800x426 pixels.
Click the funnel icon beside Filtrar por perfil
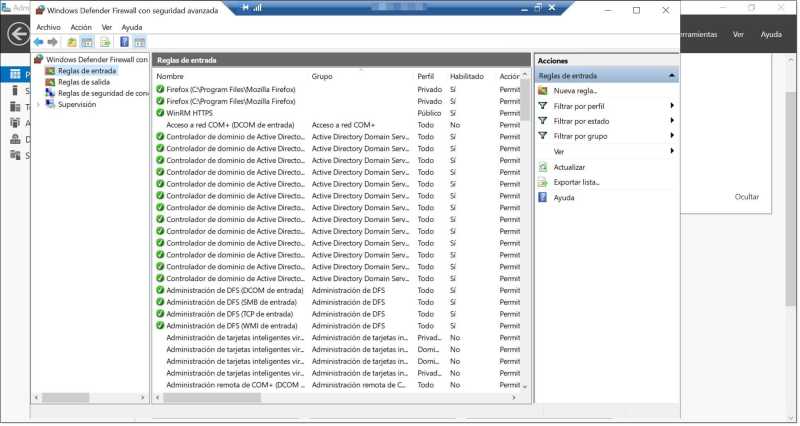543,106
